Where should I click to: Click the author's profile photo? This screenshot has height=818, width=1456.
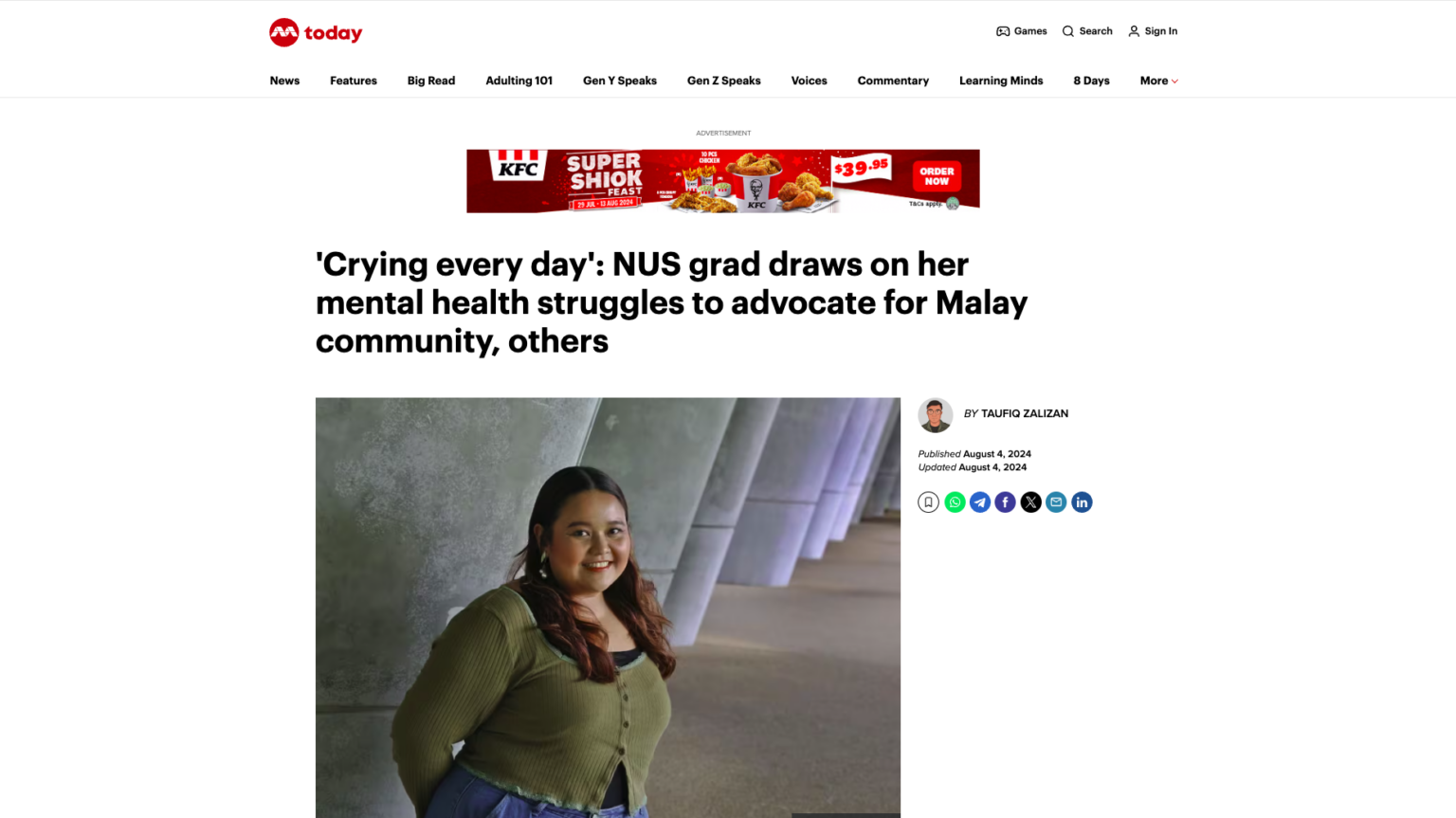935,415
